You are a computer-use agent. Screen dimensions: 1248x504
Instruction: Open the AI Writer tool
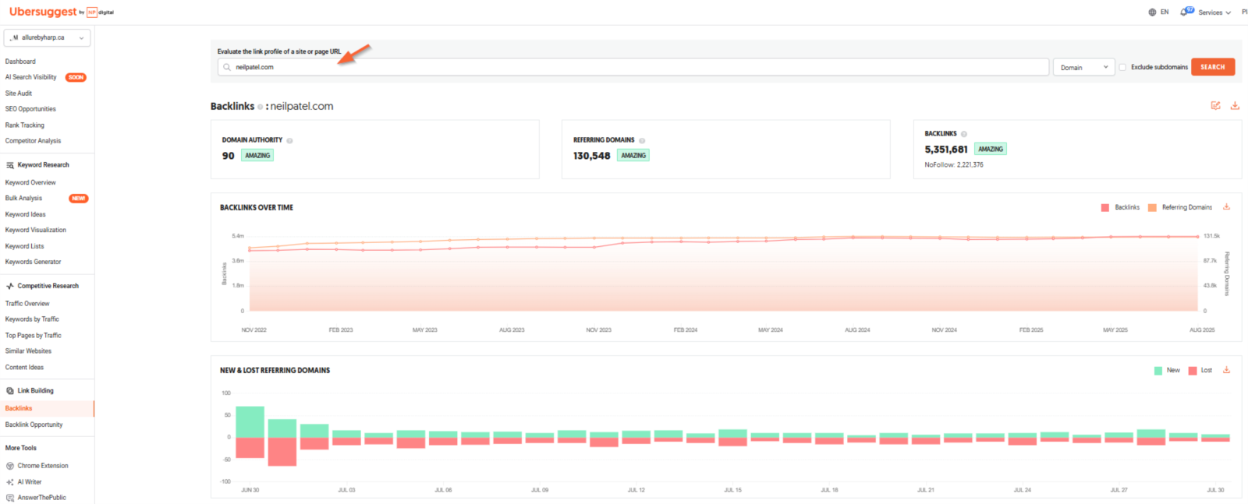coord(29,482)
